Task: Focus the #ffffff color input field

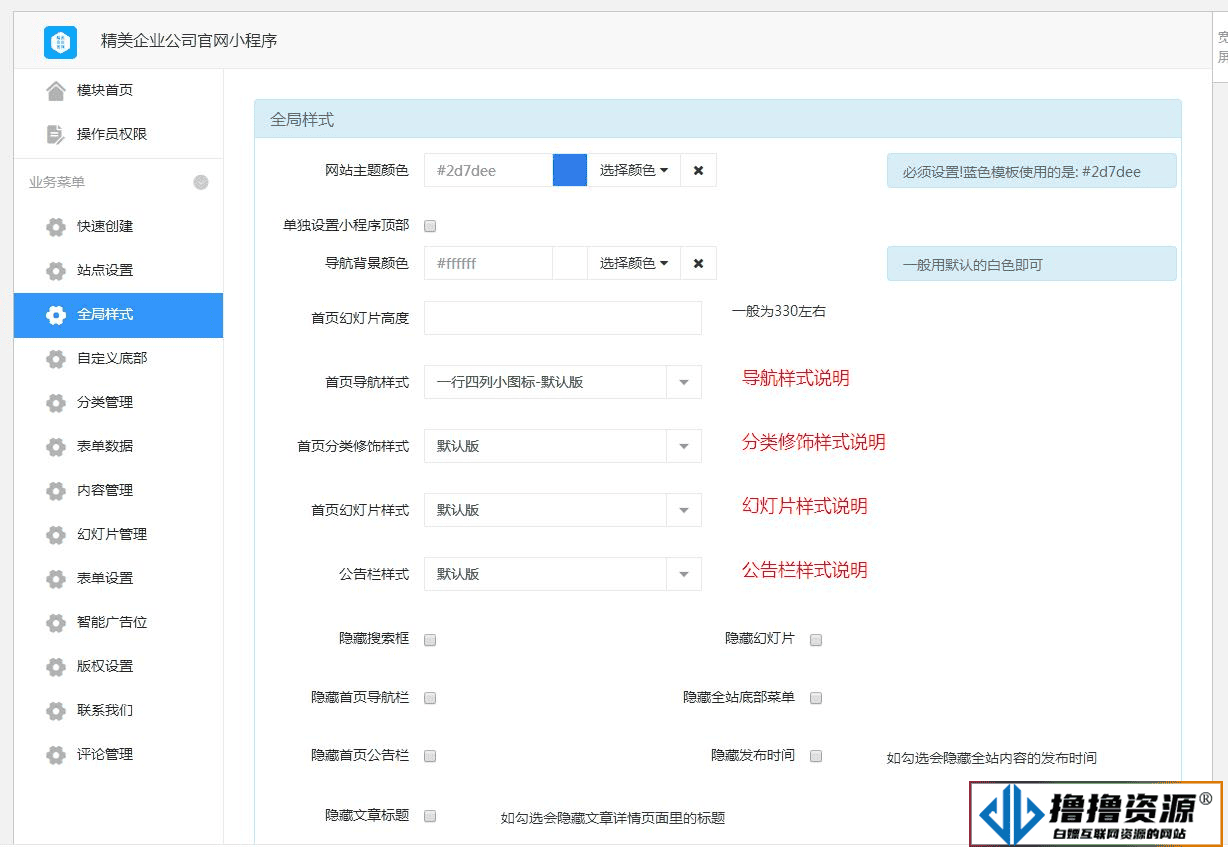Action: (489, 263)
